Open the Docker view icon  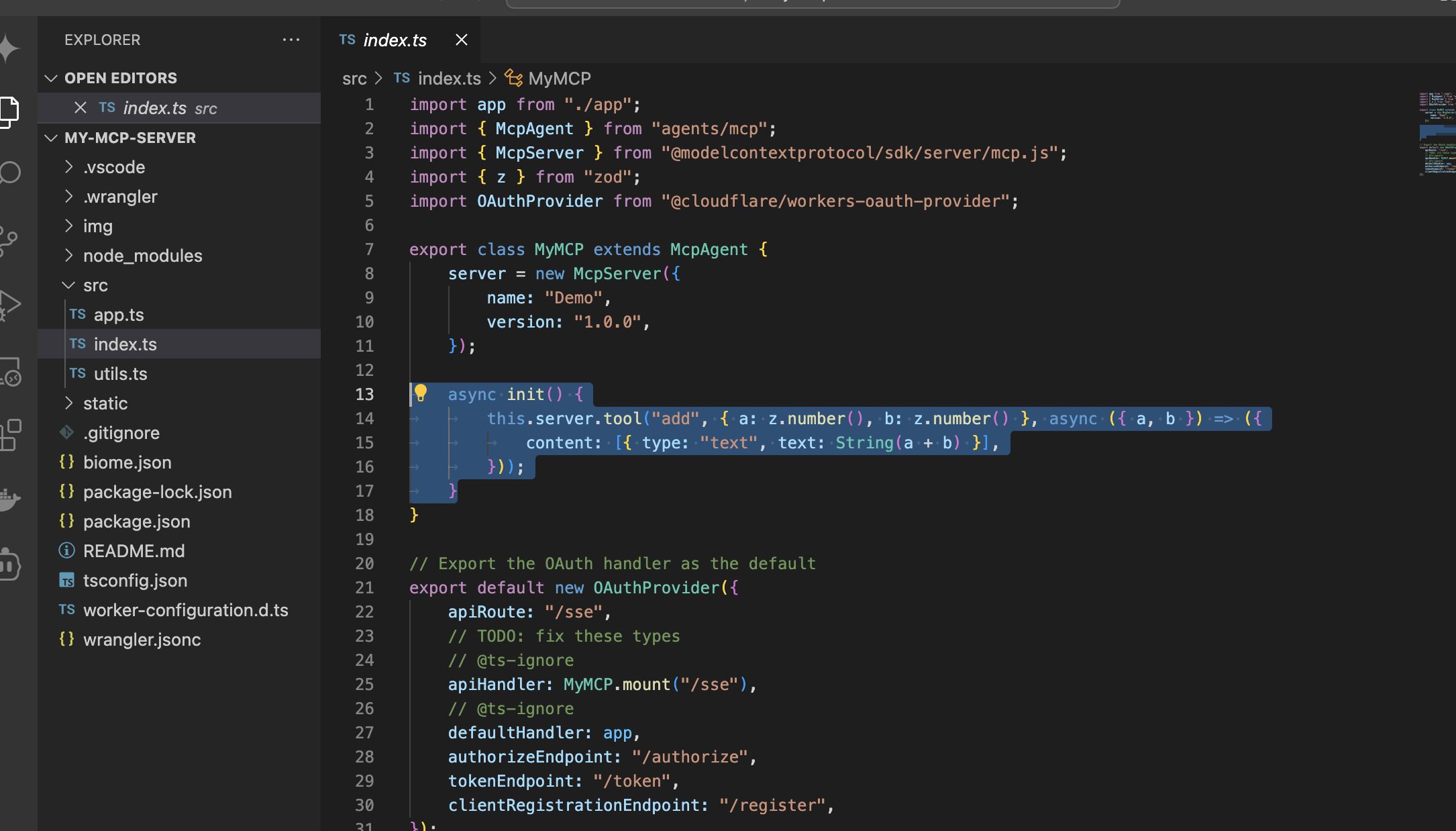pyautogui.click(x=9, y=499)
